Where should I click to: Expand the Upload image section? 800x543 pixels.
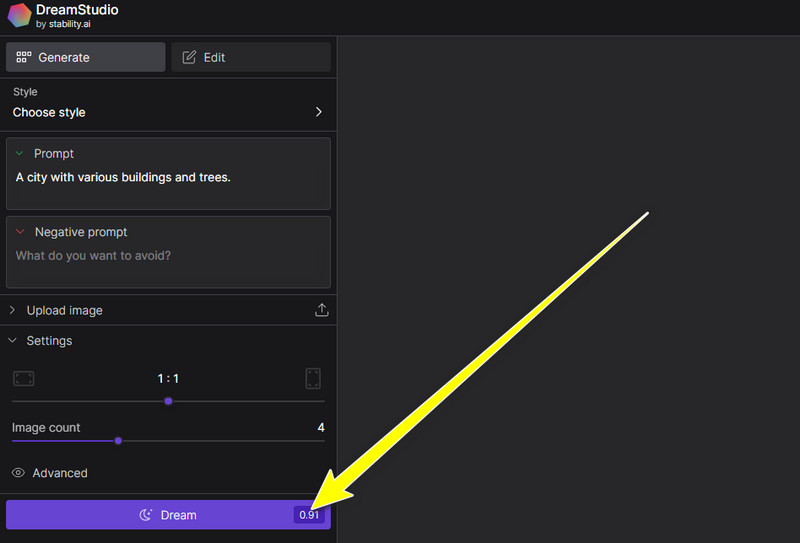pyautogui.click(x=13, y=310)
